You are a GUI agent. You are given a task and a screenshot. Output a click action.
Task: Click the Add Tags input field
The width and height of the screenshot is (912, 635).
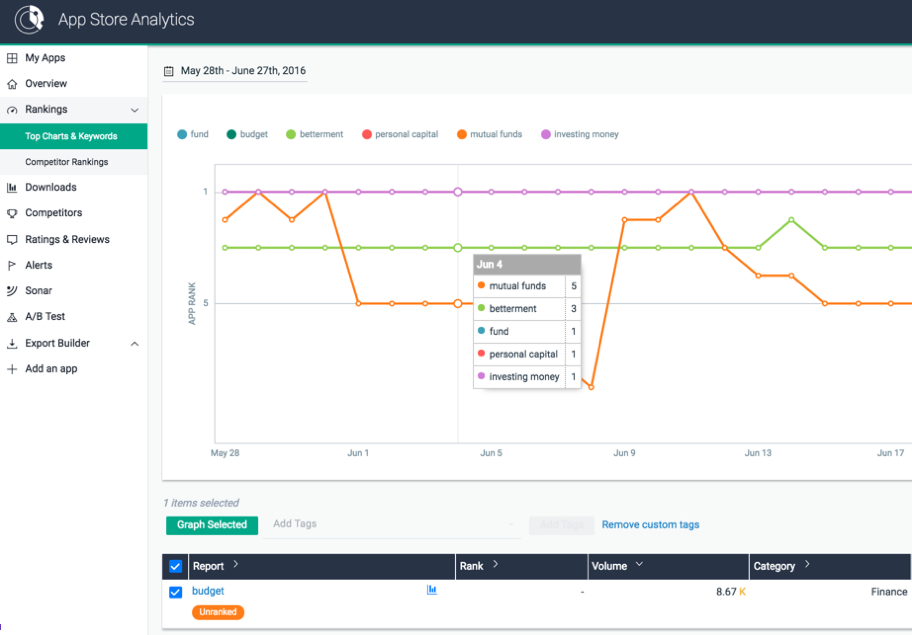coord(390,524)
